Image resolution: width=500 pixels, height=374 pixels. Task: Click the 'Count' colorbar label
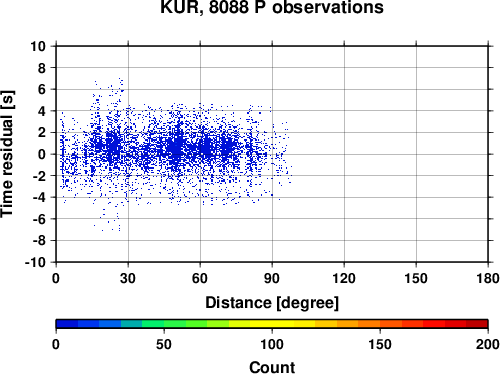272,367
